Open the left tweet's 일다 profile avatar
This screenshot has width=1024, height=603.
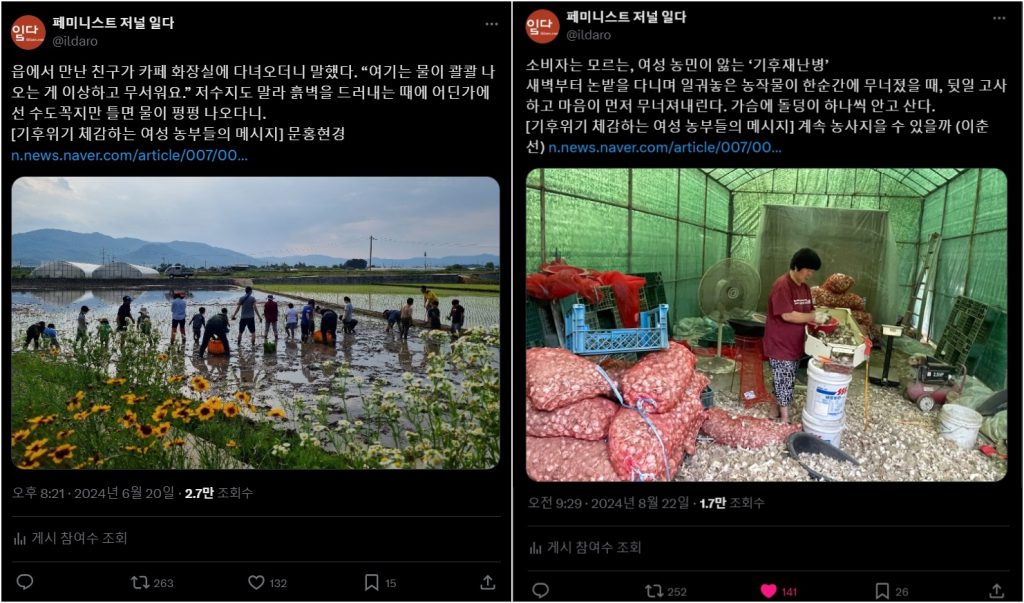coord(28,32)
